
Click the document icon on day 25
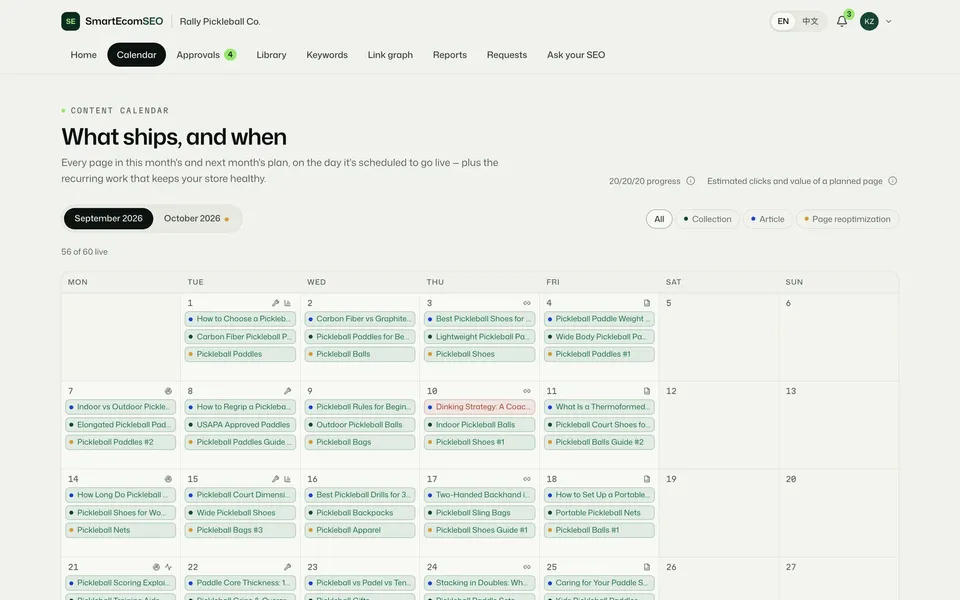coord(647,568)
